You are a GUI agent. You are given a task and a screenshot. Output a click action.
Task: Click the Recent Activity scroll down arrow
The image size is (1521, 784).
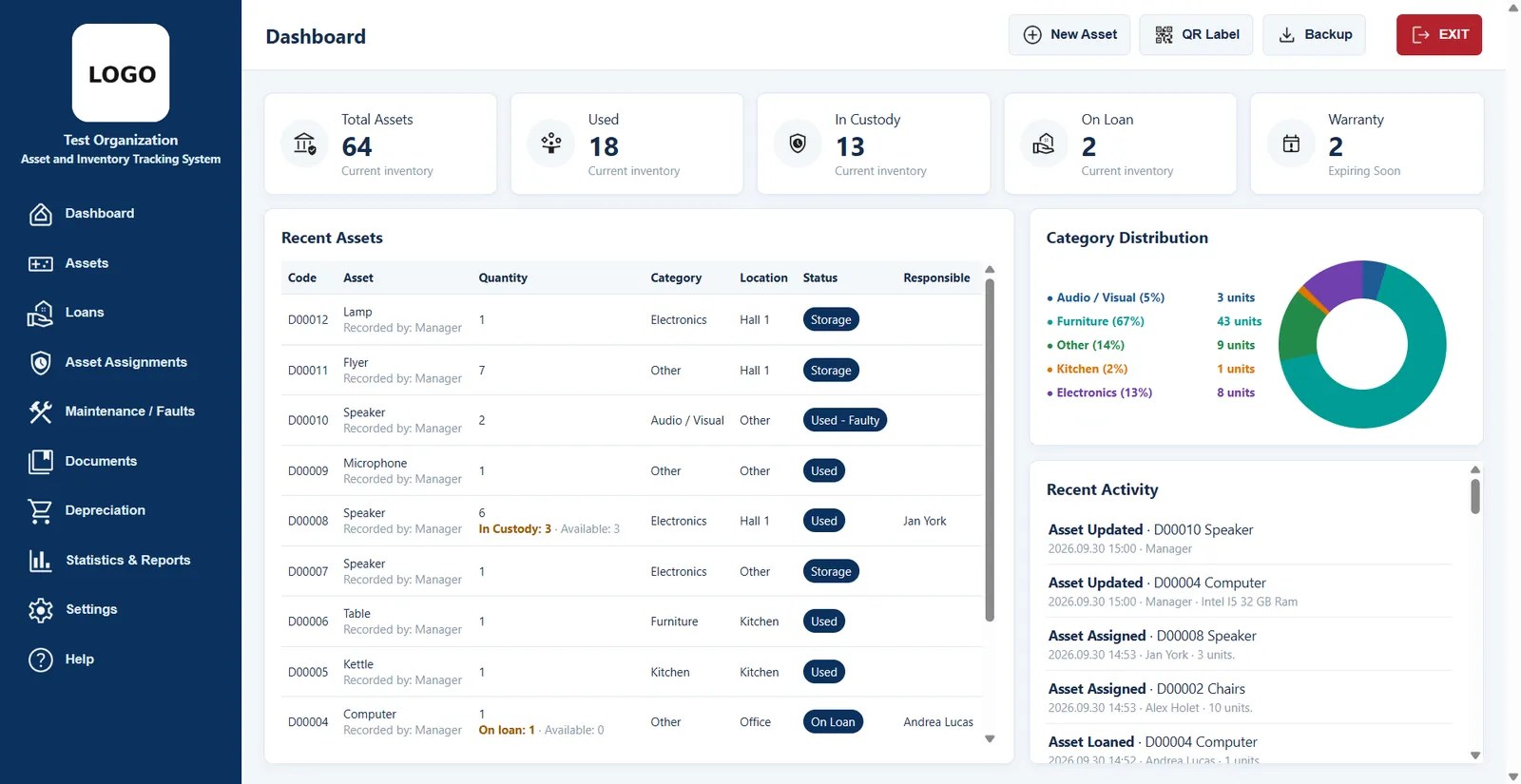tap(1475, 755)
